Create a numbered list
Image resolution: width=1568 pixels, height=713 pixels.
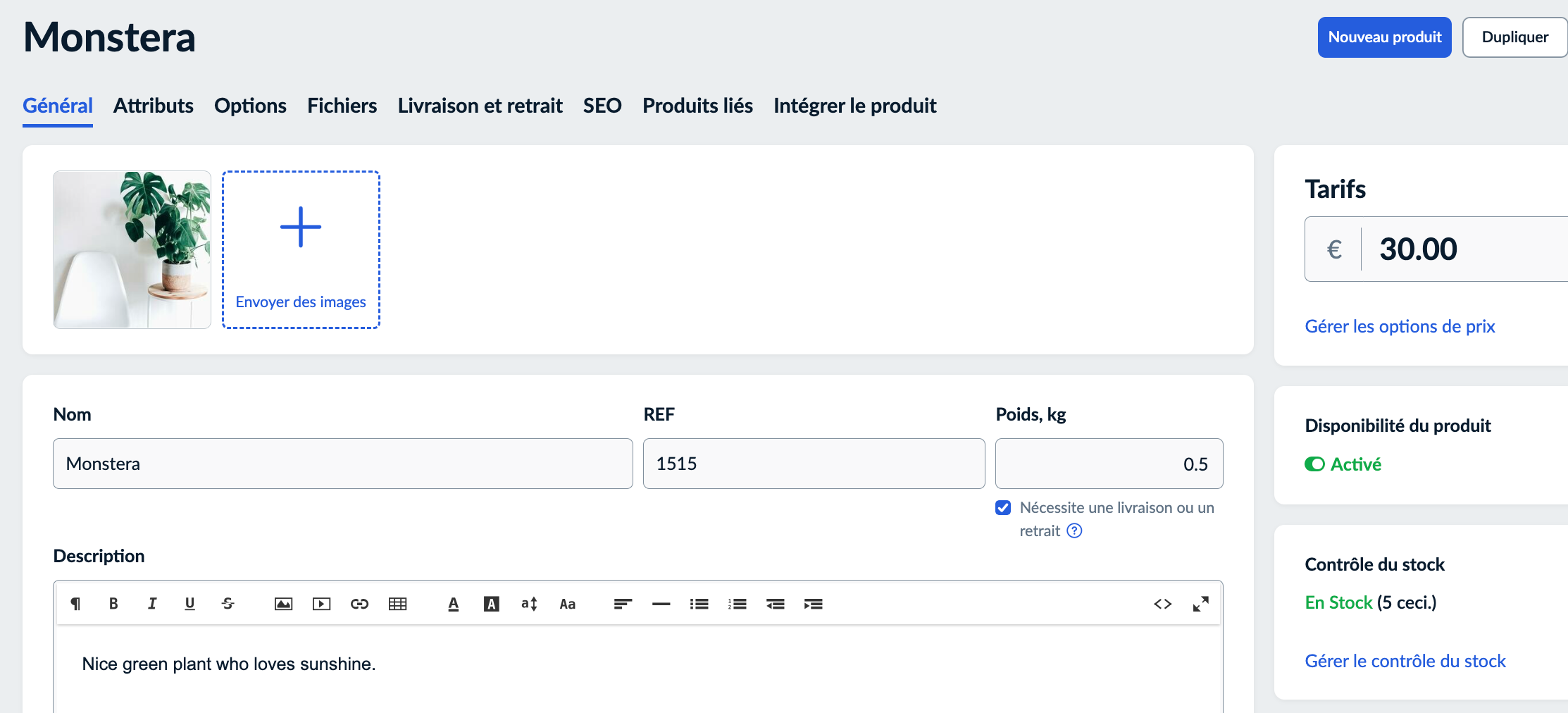(737, 604)
